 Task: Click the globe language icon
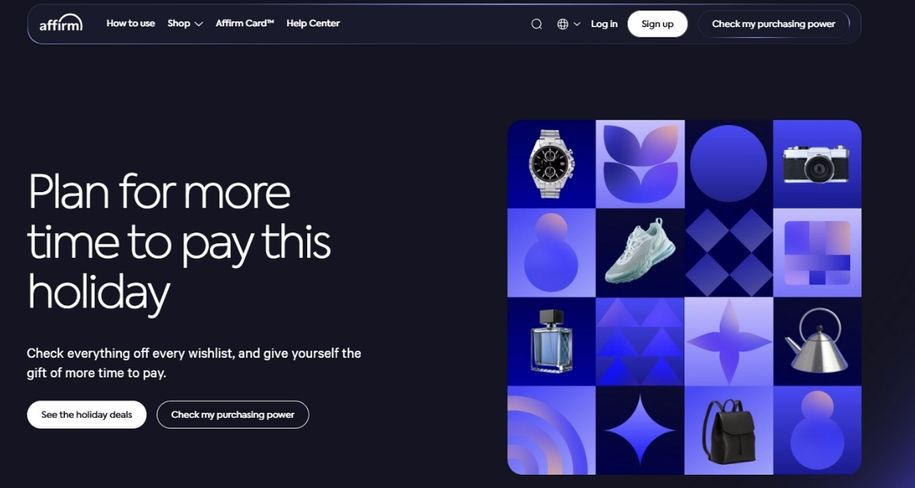tap(563, 24)
